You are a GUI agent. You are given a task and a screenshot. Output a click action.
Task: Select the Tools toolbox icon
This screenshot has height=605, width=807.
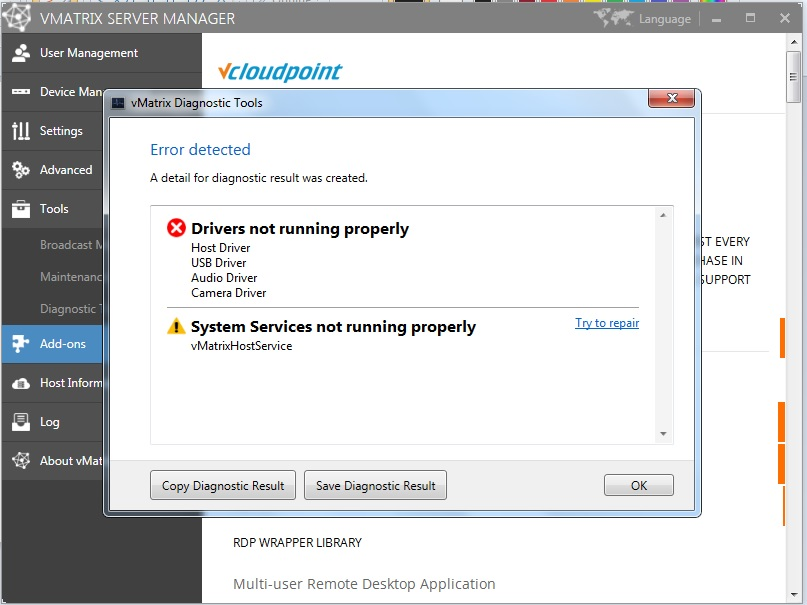(21, 209)
